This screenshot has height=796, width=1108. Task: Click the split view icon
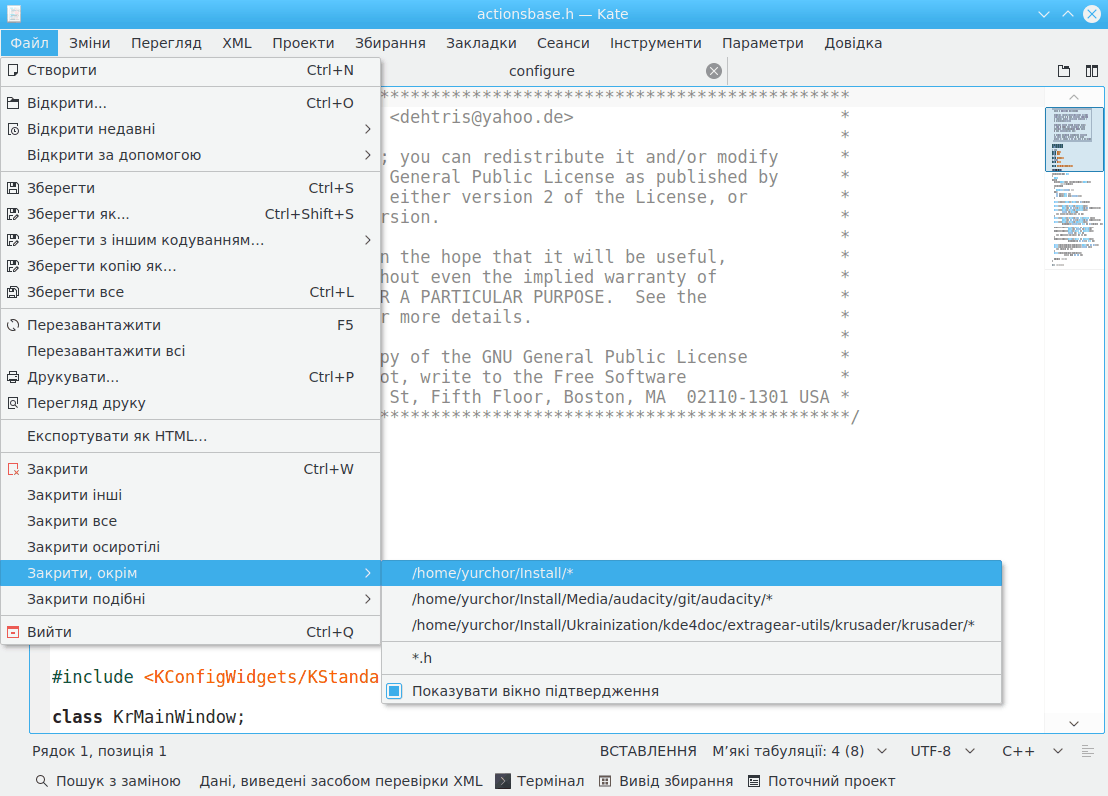pos(1090,71)
